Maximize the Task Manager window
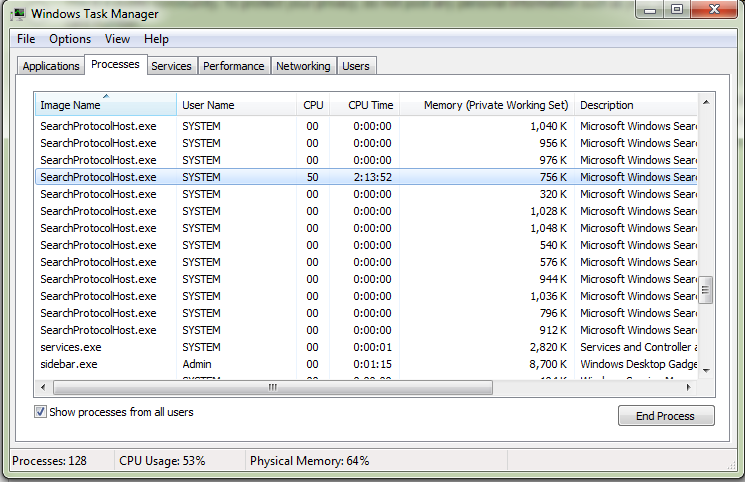Viewport: 745px width, 482px height. (x=677, y=10)
